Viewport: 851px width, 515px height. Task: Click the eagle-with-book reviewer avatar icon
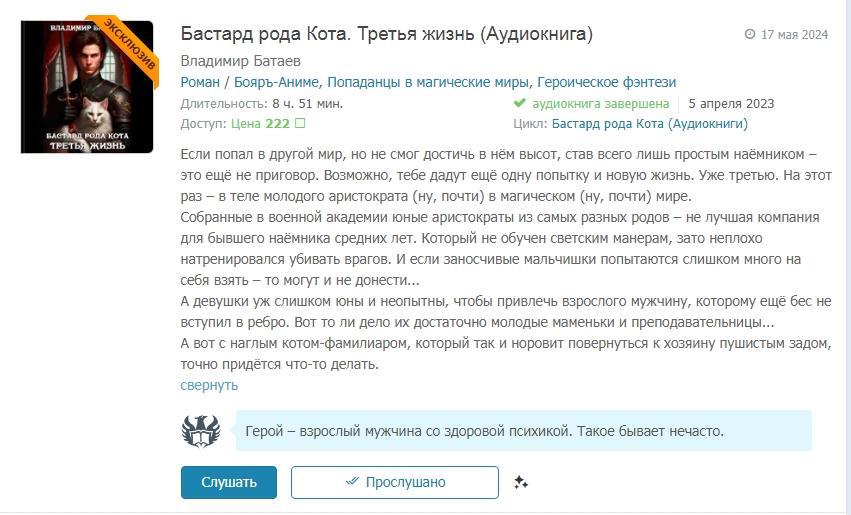pos(200,431)
